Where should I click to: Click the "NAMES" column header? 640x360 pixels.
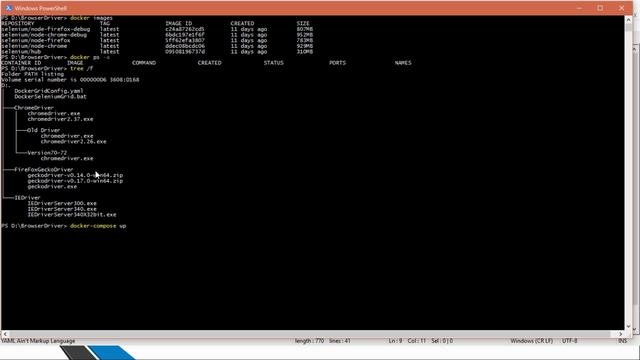pos(403,63)
